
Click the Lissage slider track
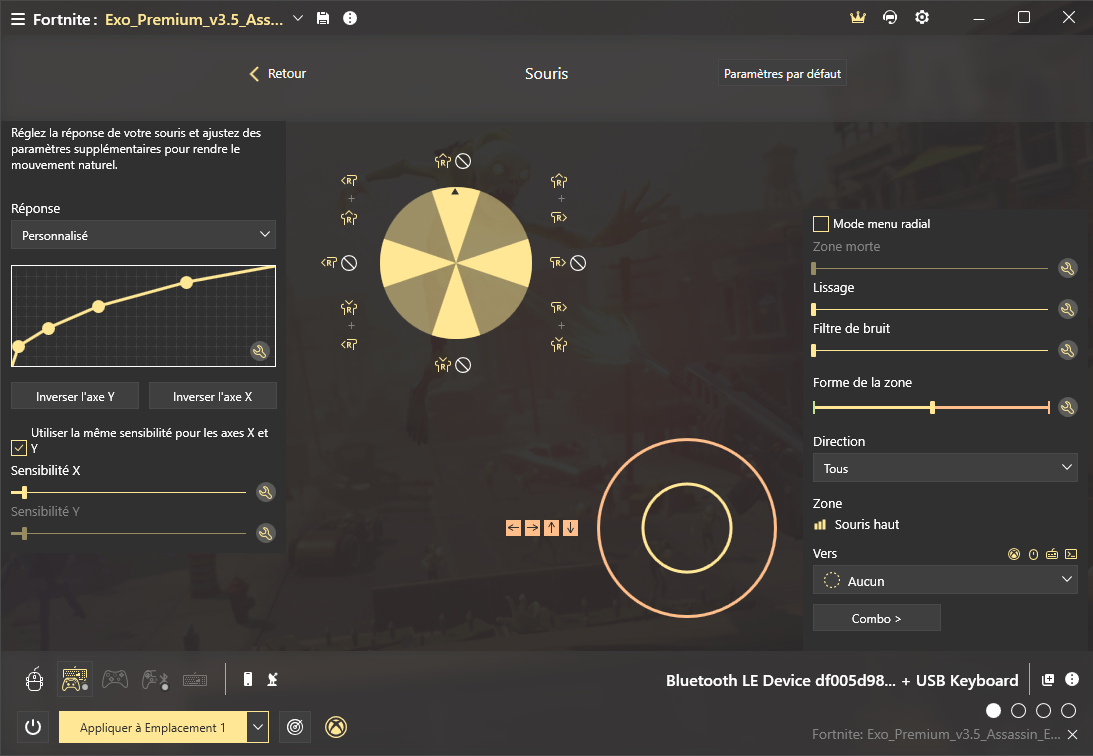coord(930,309)
